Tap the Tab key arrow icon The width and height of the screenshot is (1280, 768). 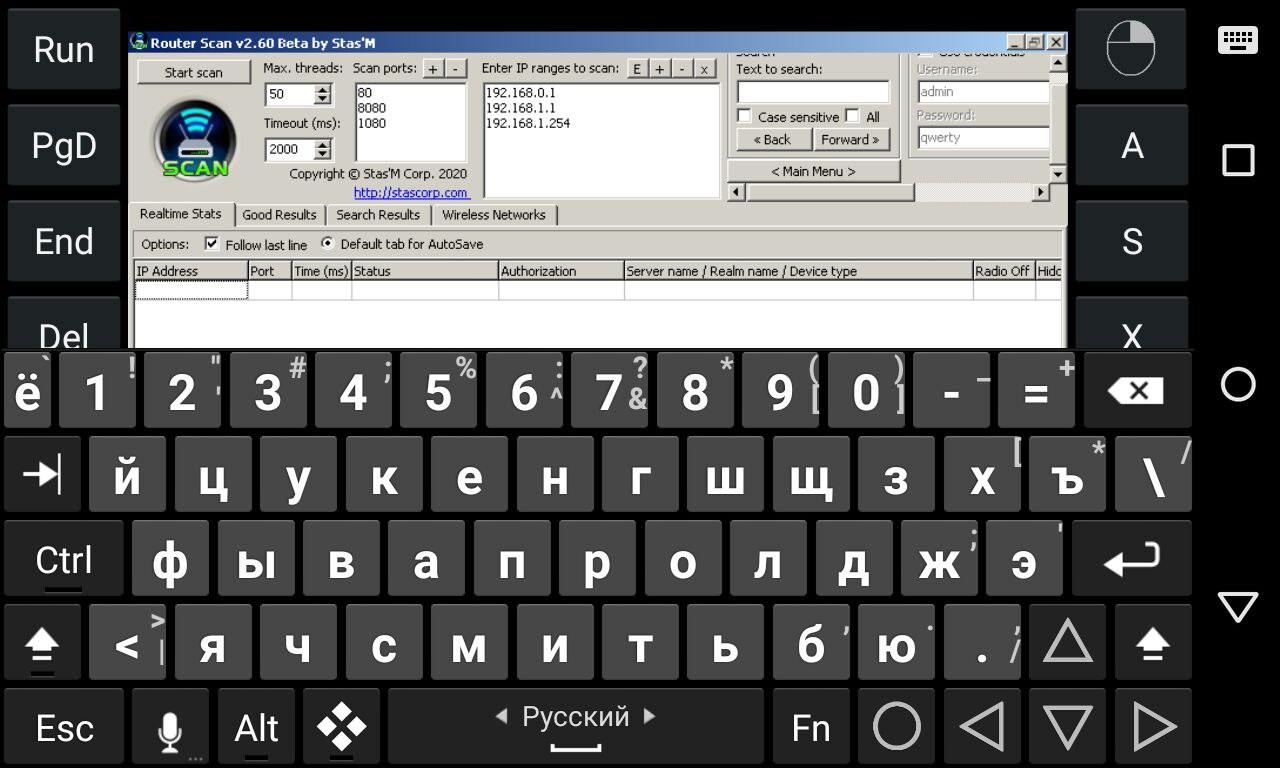coord(42,474)
